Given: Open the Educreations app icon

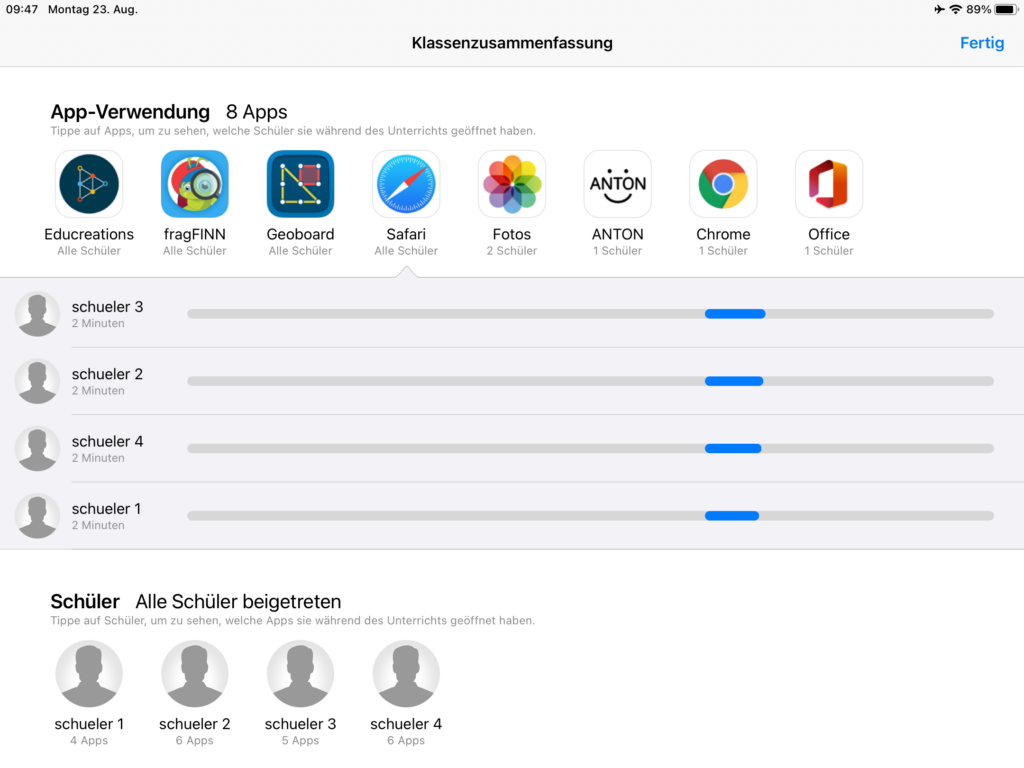Looking at the screenshot, I should click(x=89, y=185).
